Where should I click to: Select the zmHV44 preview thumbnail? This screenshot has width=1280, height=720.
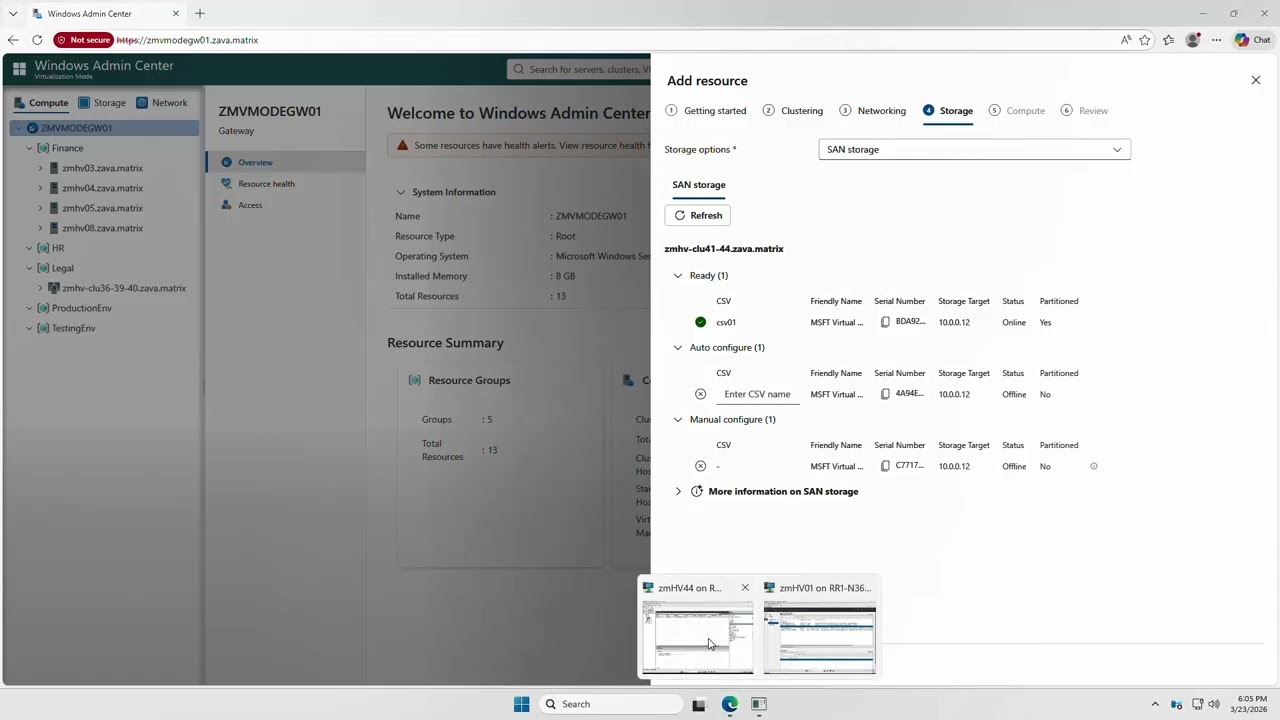point(697,628)
